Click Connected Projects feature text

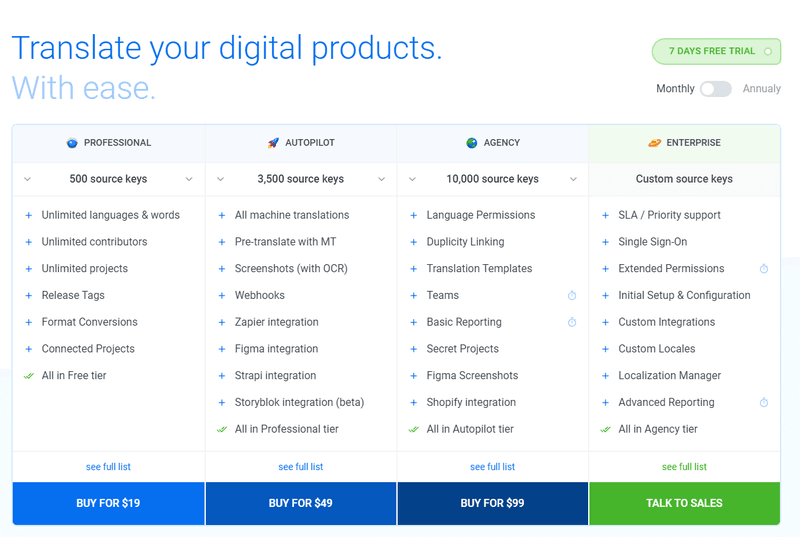point(88,349)
